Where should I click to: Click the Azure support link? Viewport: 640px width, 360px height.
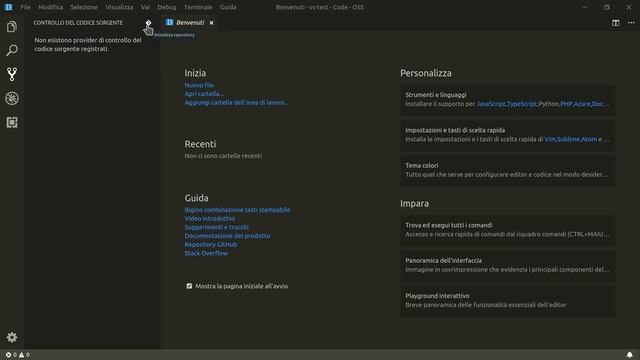582,104
